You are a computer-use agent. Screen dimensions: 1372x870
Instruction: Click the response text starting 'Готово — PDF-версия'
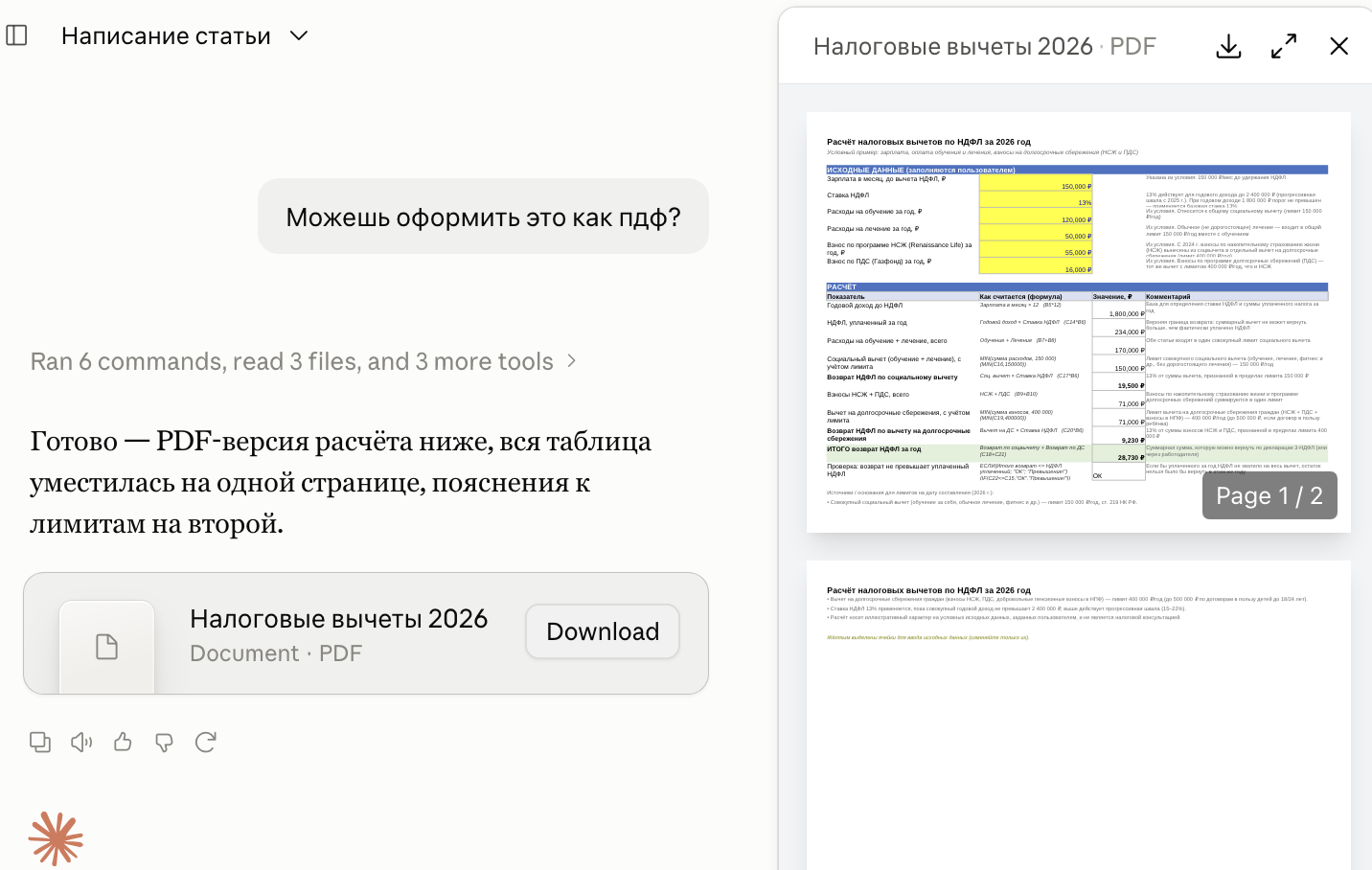click(340, 482)
